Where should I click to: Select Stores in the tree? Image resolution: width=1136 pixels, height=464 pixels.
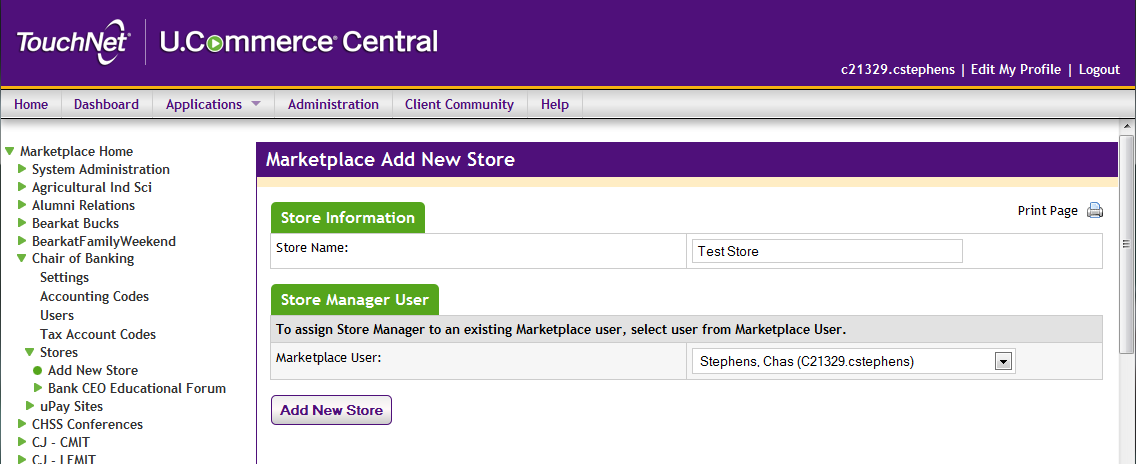[59, 352]
